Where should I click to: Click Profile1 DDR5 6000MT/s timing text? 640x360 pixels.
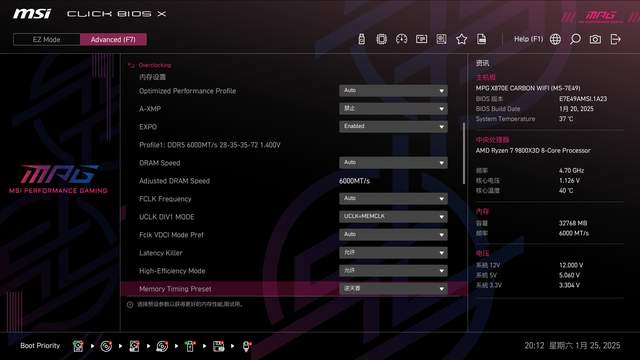210,145
